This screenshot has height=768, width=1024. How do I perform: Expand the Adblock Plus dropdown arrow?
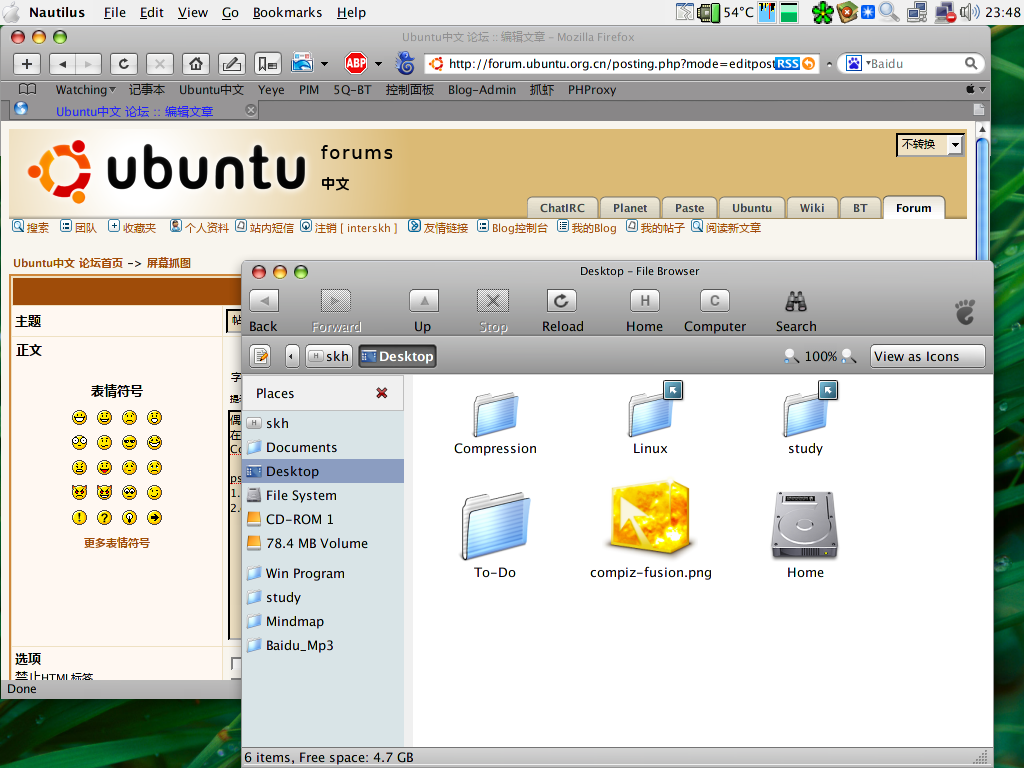[x=378, y=63]
